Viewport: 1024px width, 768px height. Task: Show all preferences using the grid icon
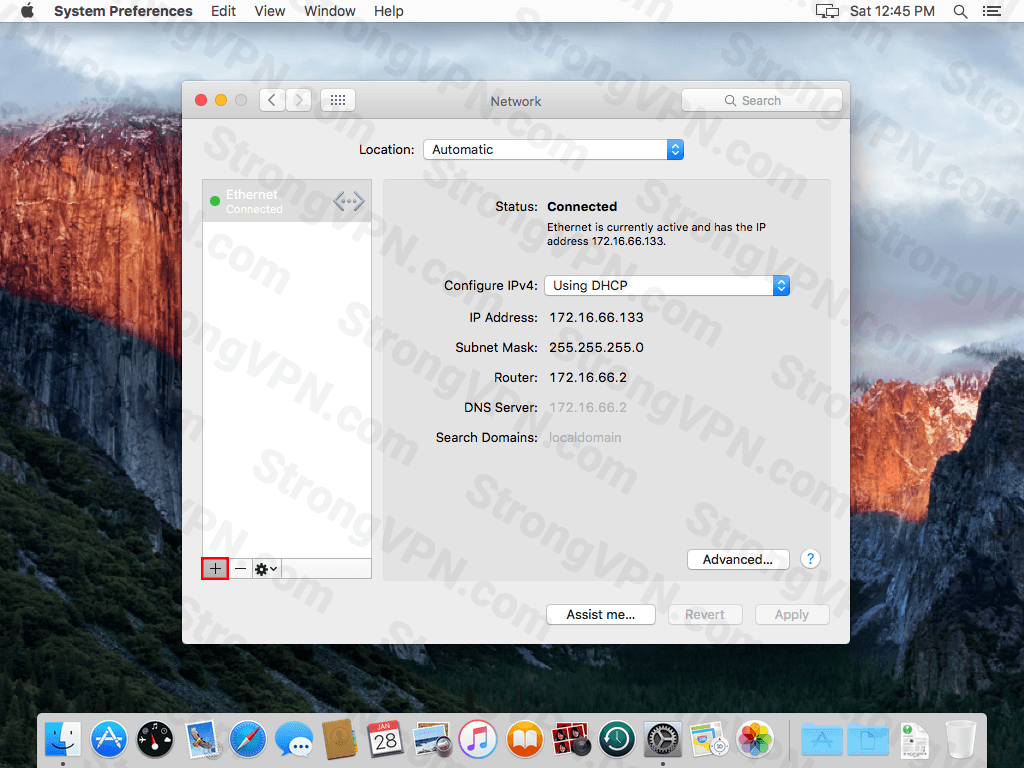(x=338, y=100)
